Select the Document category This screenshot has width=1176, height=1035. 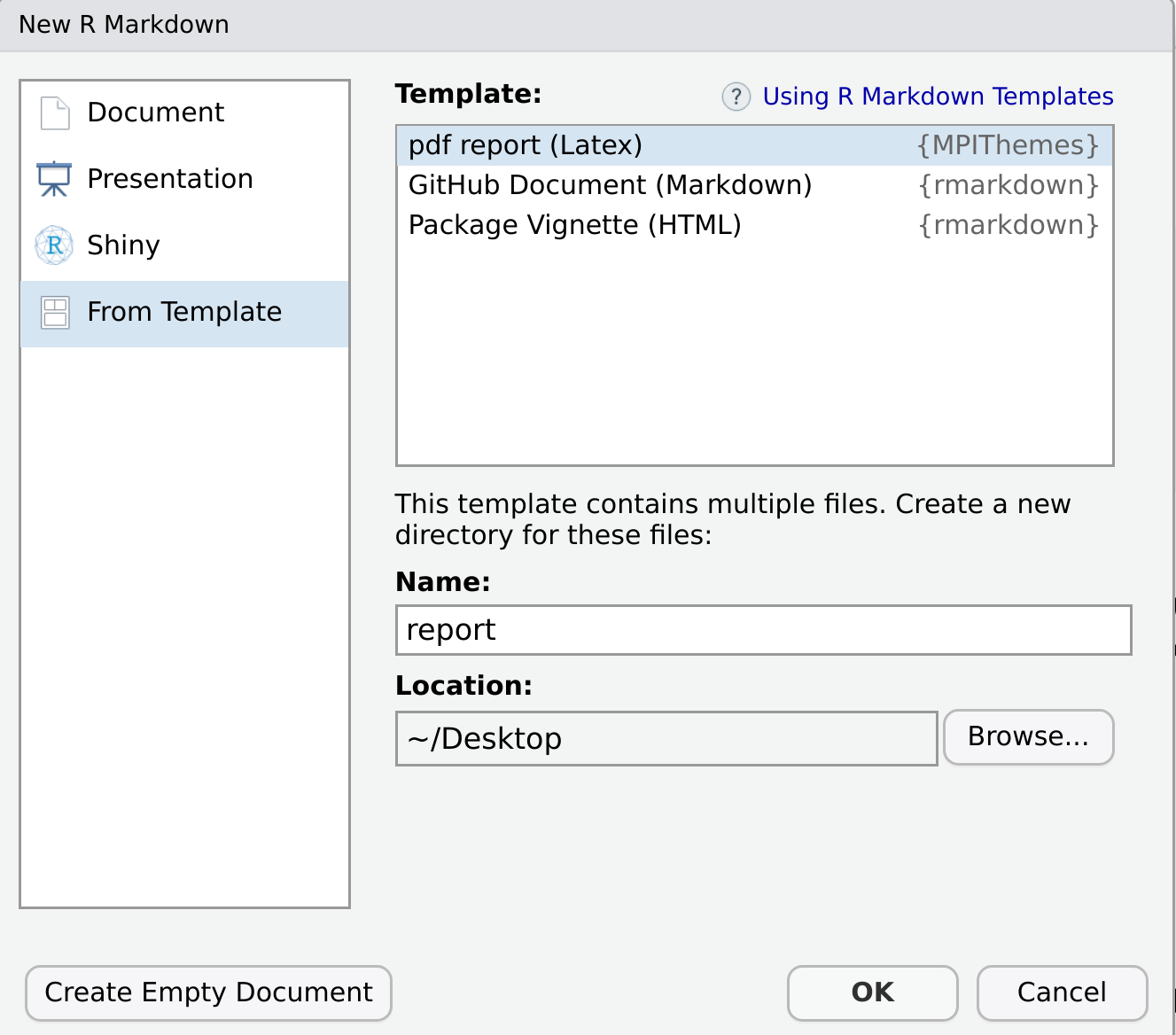185,113
